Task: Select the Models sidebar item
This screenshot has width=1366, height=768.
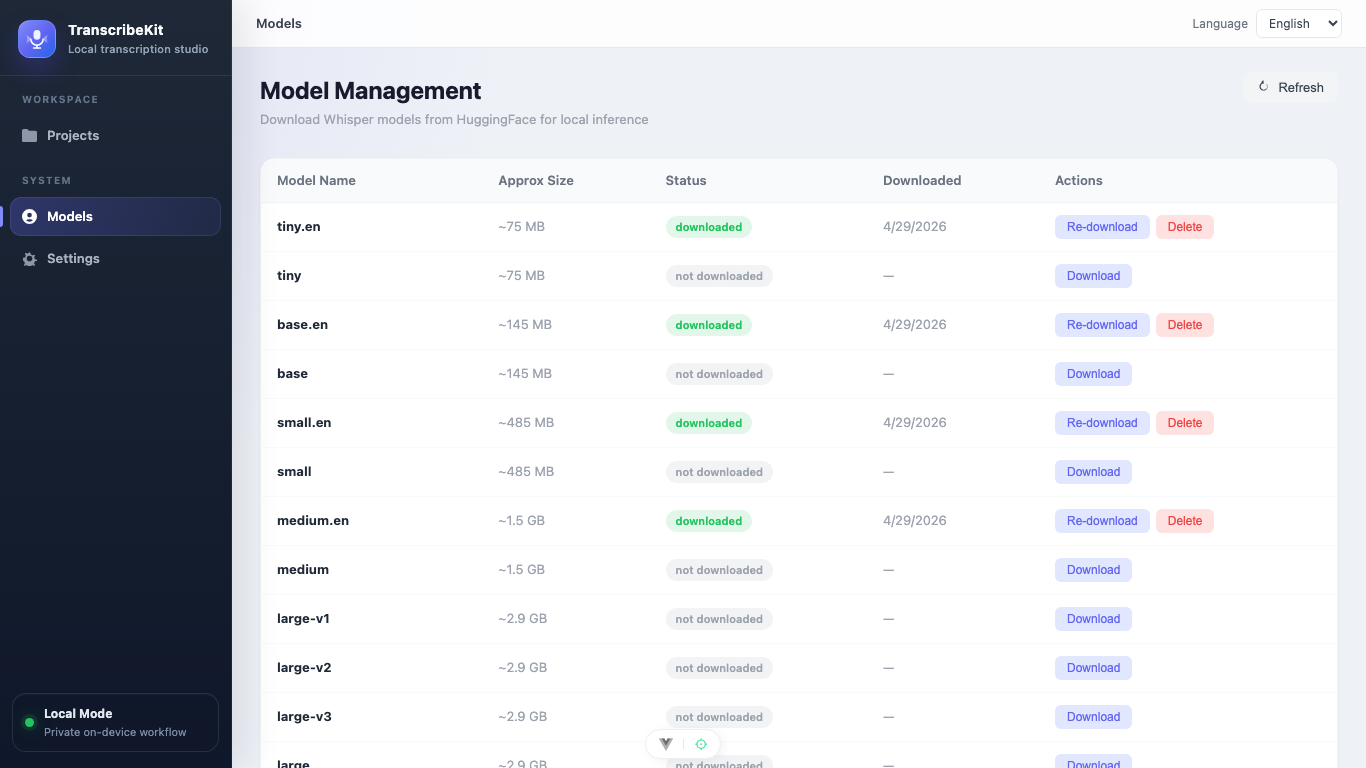Action: pos(115,216)
